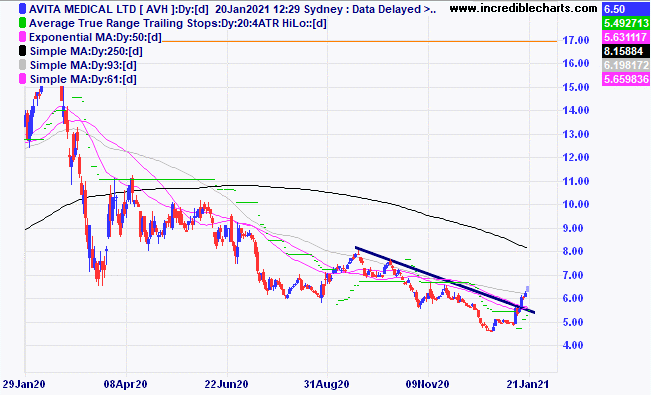Image resolution: width=651 pixels, height=395 pixels.
Task: Click the 31Aug20 date axis label
Action: 326,384
